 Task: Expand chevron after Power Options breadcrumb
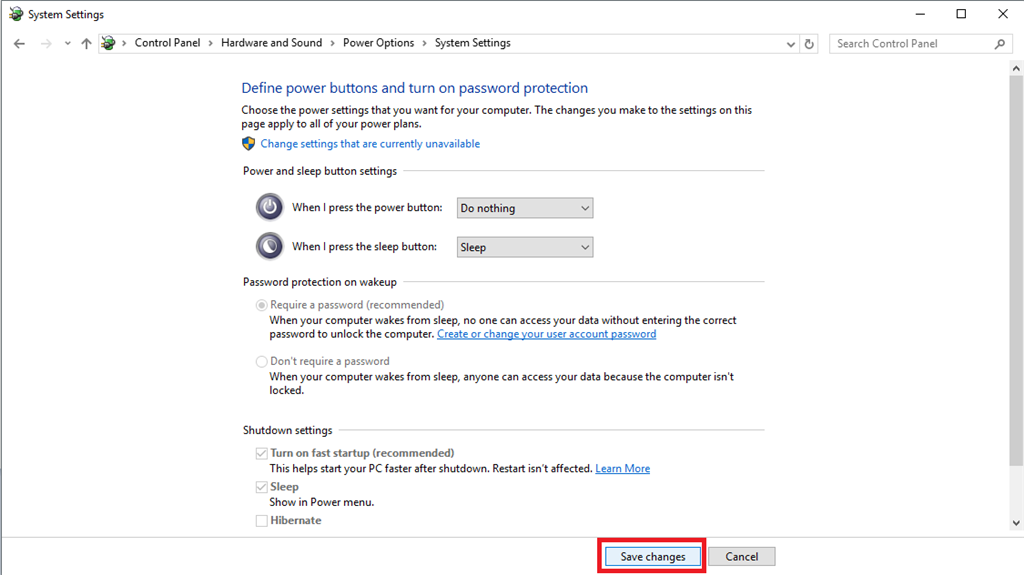424,43
